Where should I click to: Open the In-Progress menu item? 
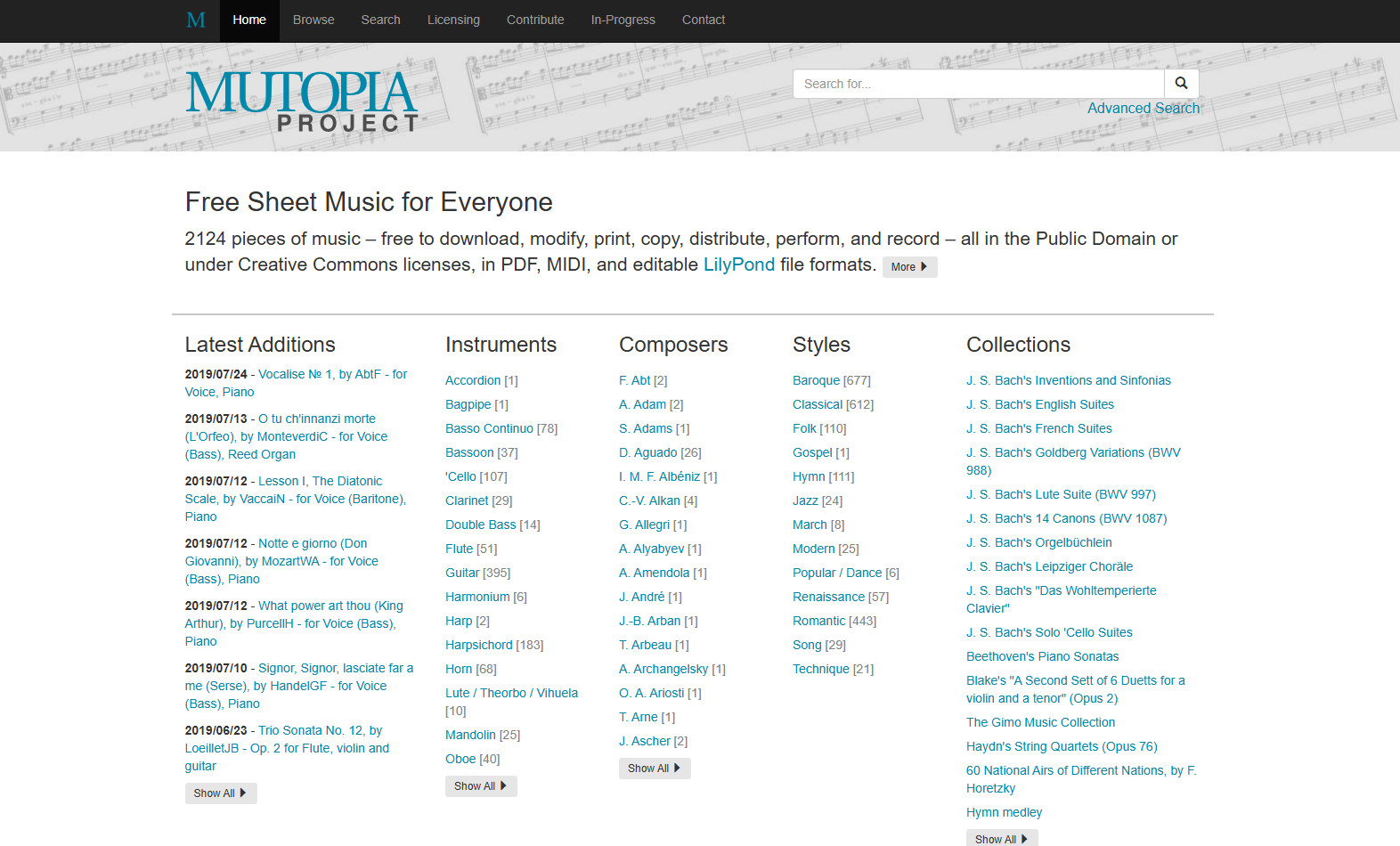623,20
